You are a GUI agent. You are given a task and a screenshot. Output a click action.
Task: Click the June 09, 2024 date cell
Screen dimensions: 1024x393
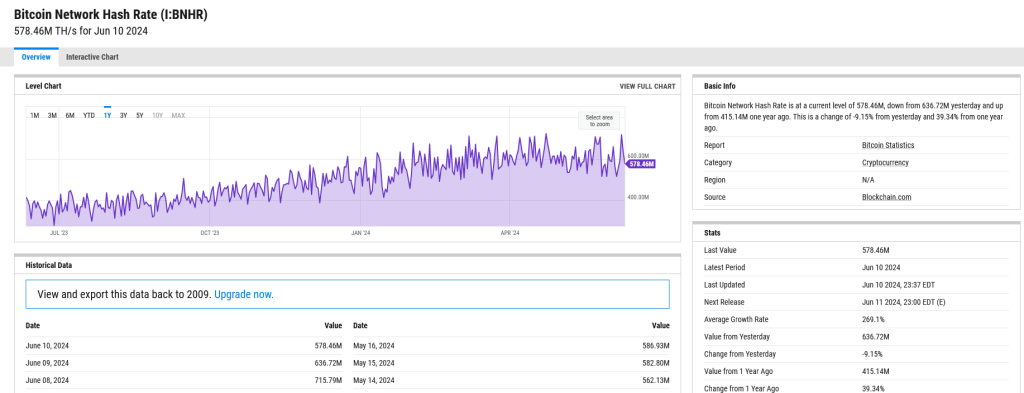tap(47, 363)
